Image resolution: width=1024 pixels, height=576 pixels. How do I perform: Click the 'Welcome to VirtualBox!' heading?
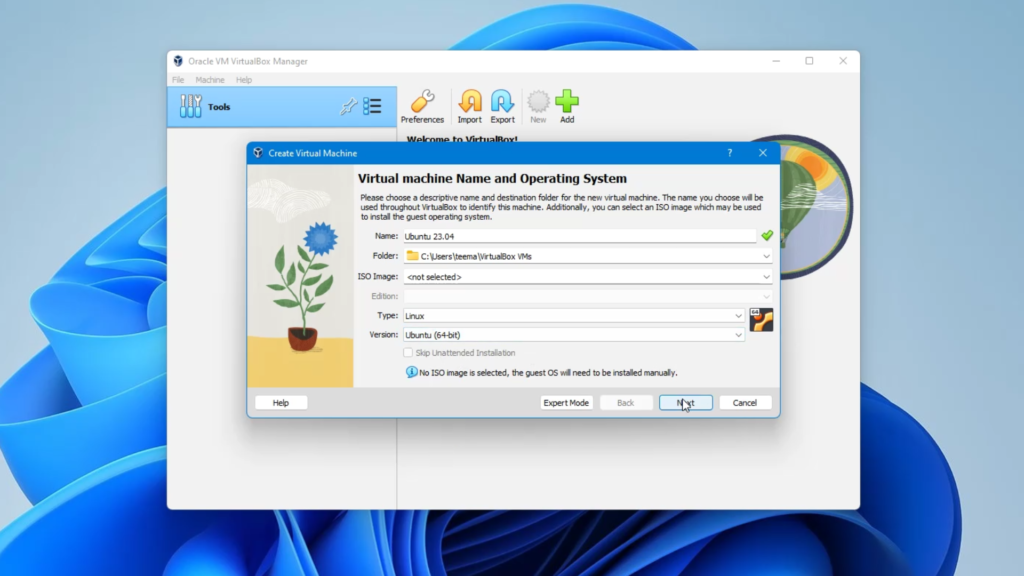462,138
